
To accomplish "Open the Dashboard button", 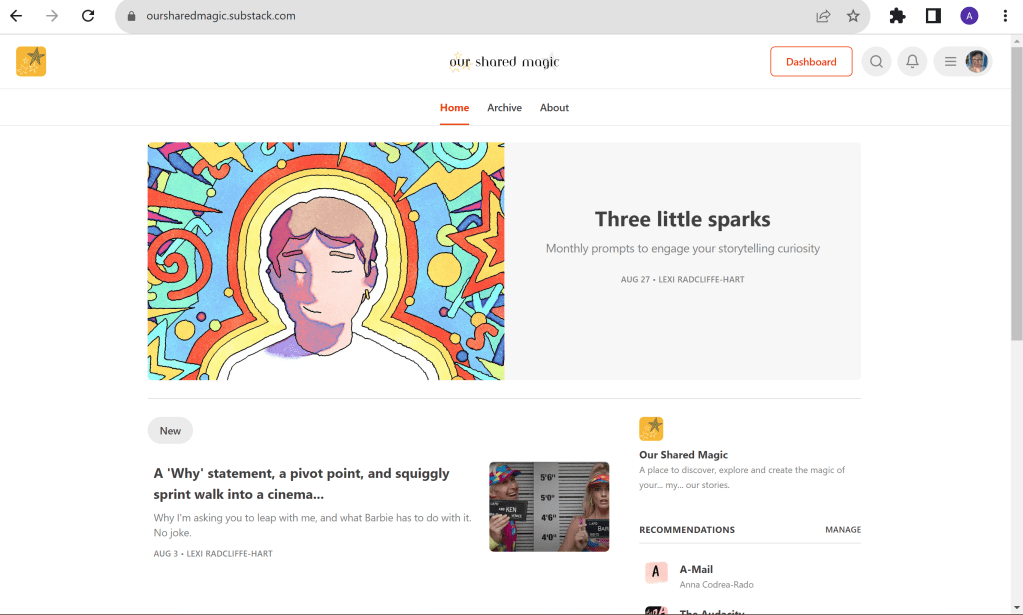I will tap(811, 62).
